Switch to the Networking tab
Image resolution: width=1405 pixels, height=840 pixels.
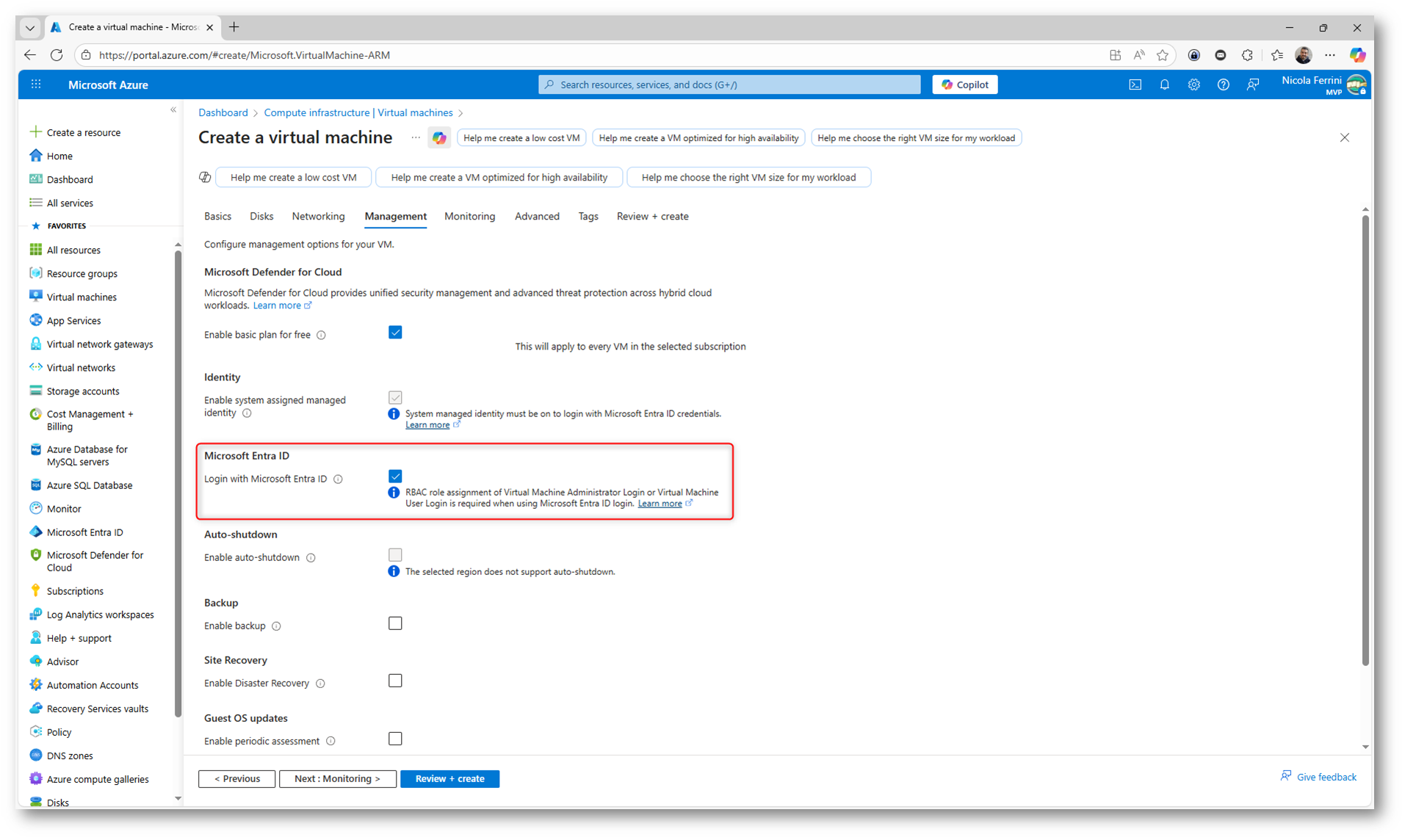(318, 217)
